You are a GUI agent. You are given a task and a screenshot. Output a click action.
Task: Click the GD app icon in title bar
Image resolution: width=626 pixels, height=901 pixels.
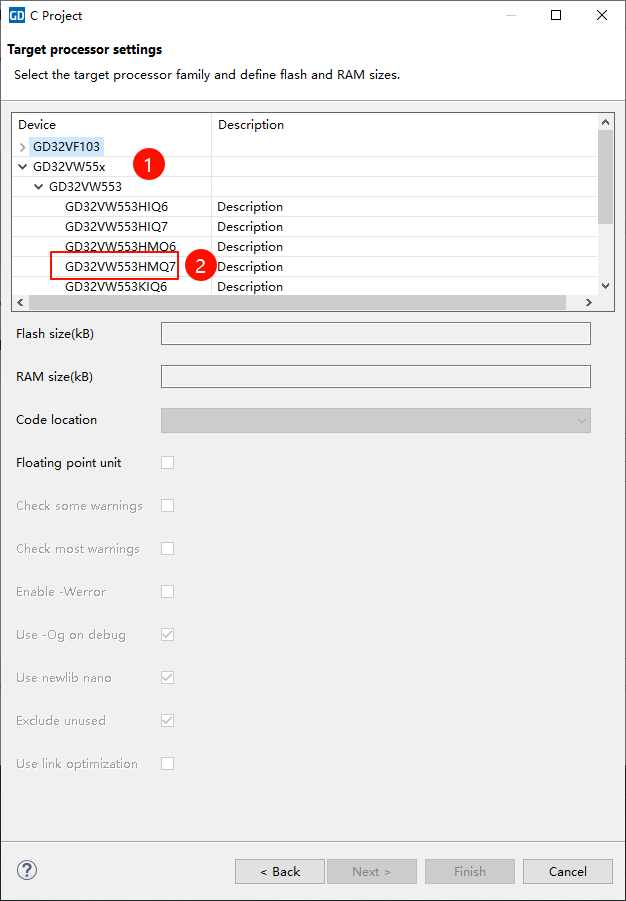click(17, 15)
